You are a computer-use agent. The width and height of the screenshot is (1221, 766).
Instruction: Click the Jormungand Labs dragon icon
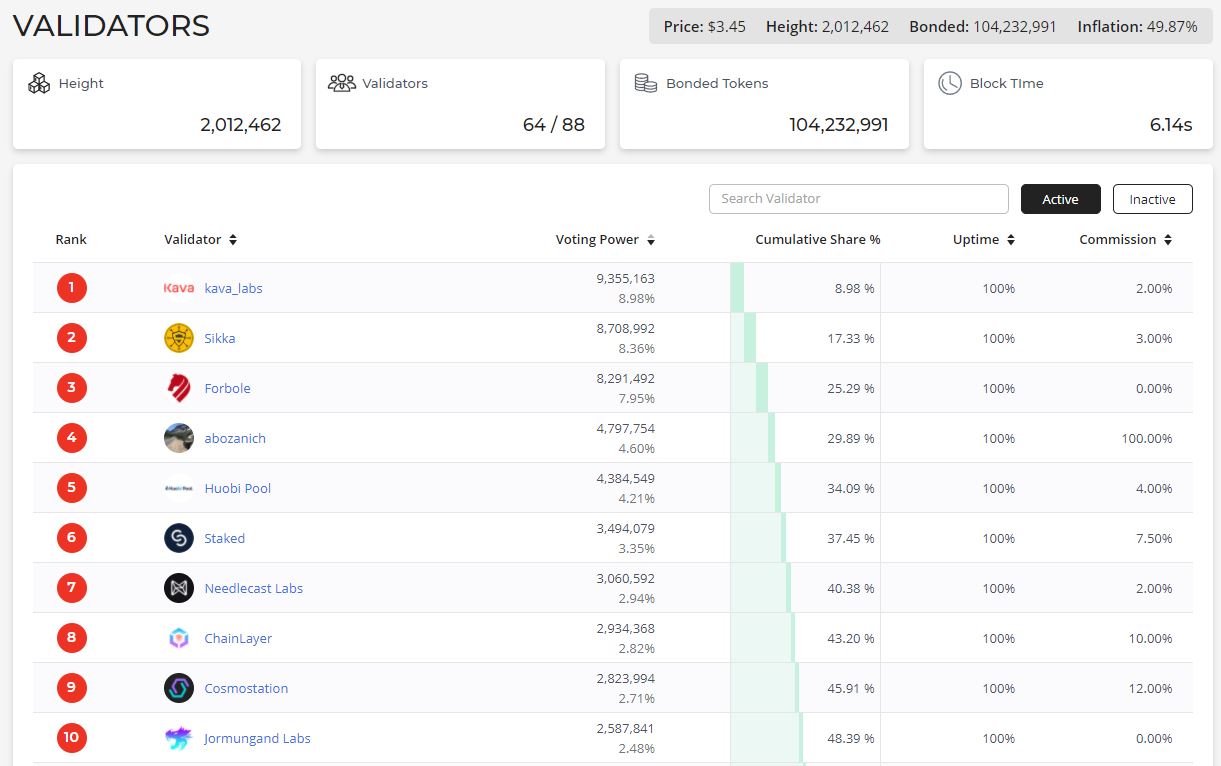pos(179,738)
